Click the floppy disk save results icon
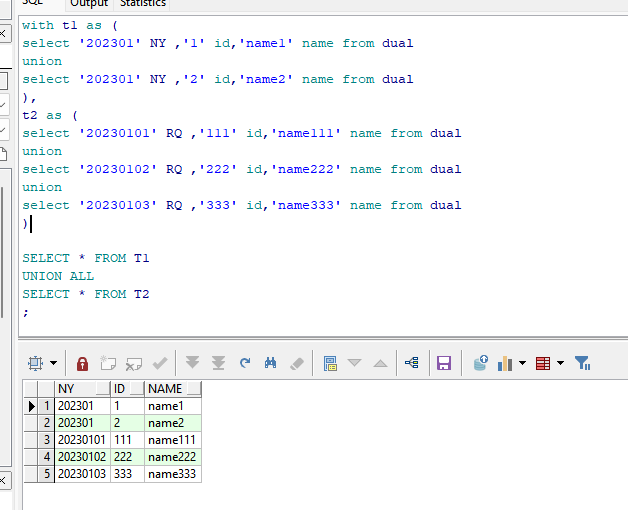628x510 pixels. [x=444, y=363]
